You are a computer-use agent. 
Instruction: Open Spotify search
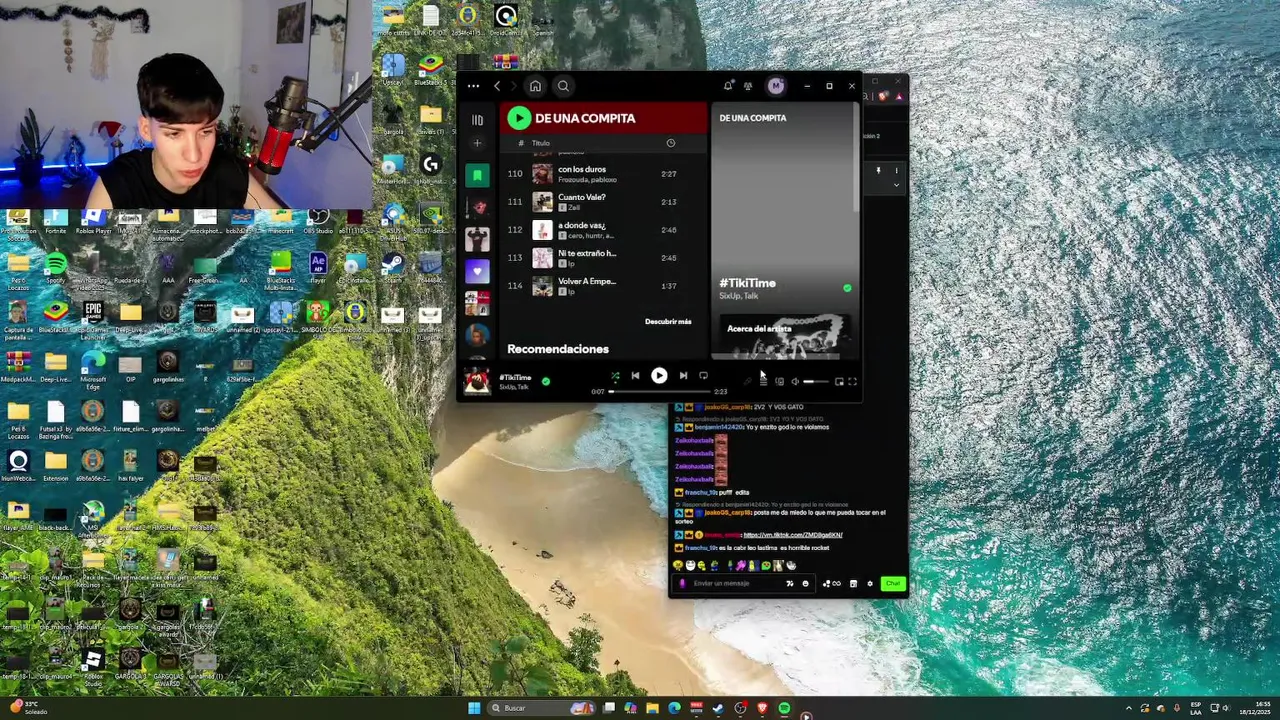[563, 86]
